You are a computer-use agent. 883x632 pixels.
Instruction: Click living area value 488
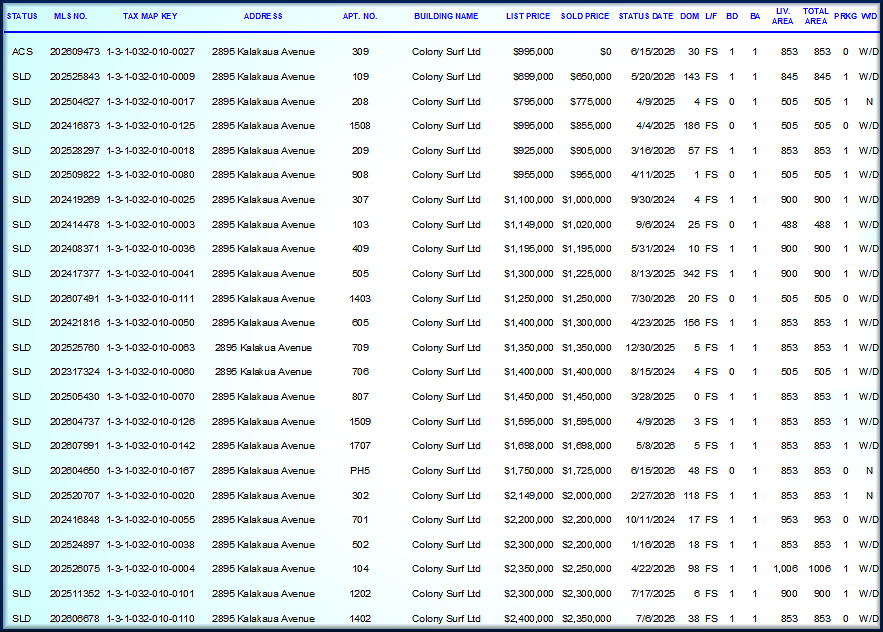[789, 225]
